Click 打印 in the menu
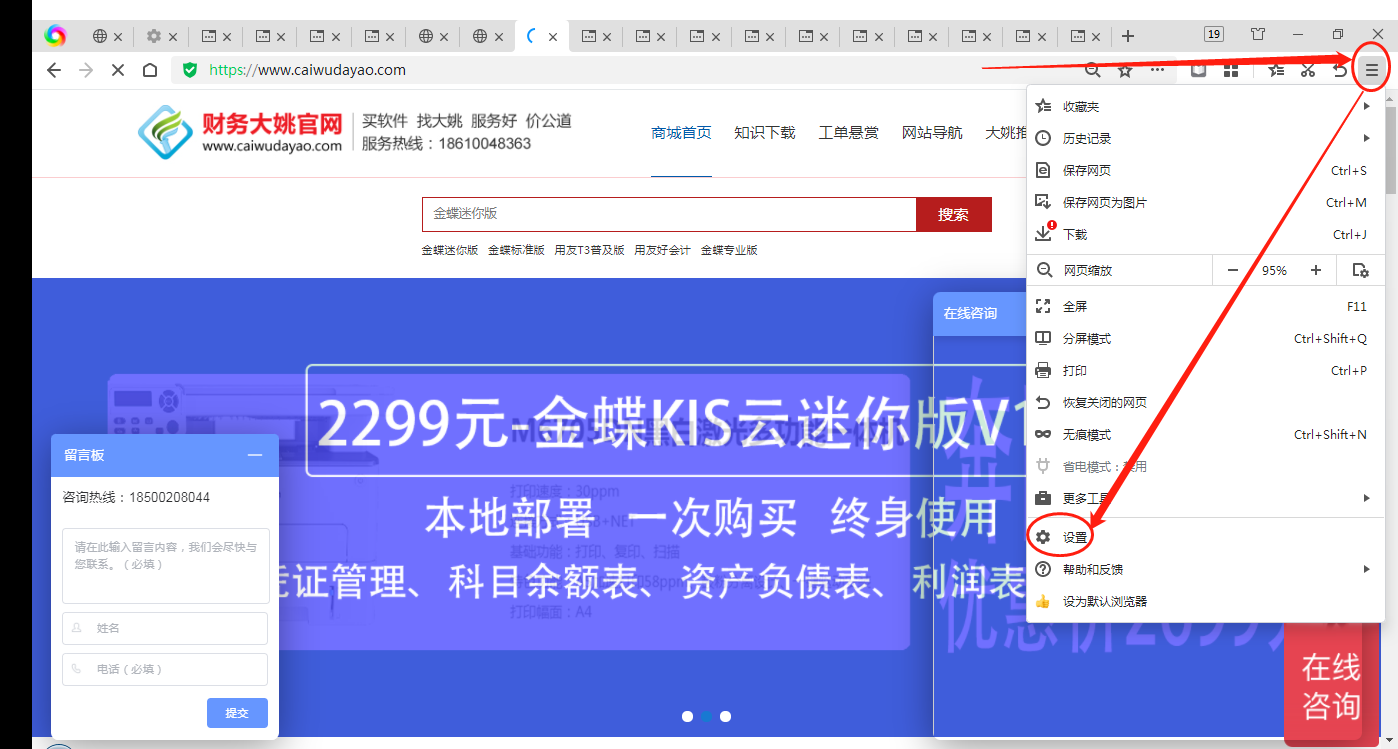Image resolution: width=1398 pixels, height=749 pixels. pos(1204,370)
